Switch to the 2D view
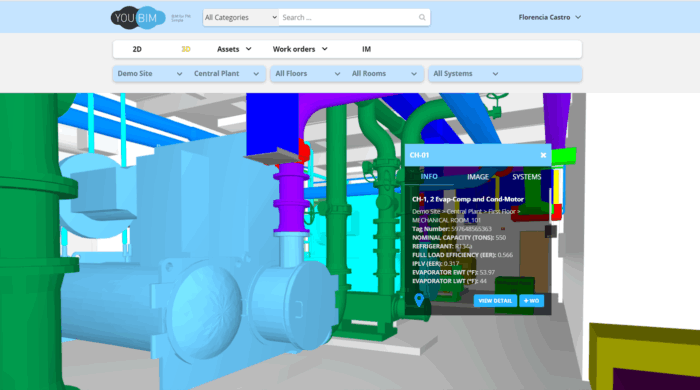The height and width of the screenshot is (390, 700). pos(137,49)
